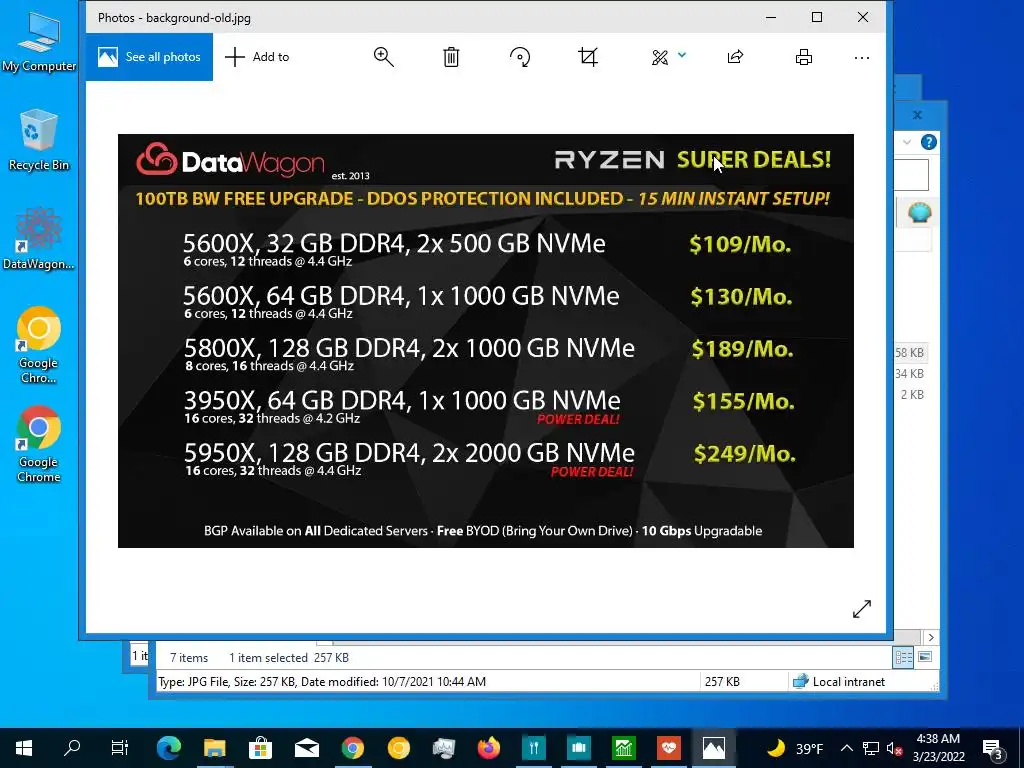The width and height of the screenshot is (1024, 768).
Task: Open Mail app from taskbar
Action: (306, 748)
